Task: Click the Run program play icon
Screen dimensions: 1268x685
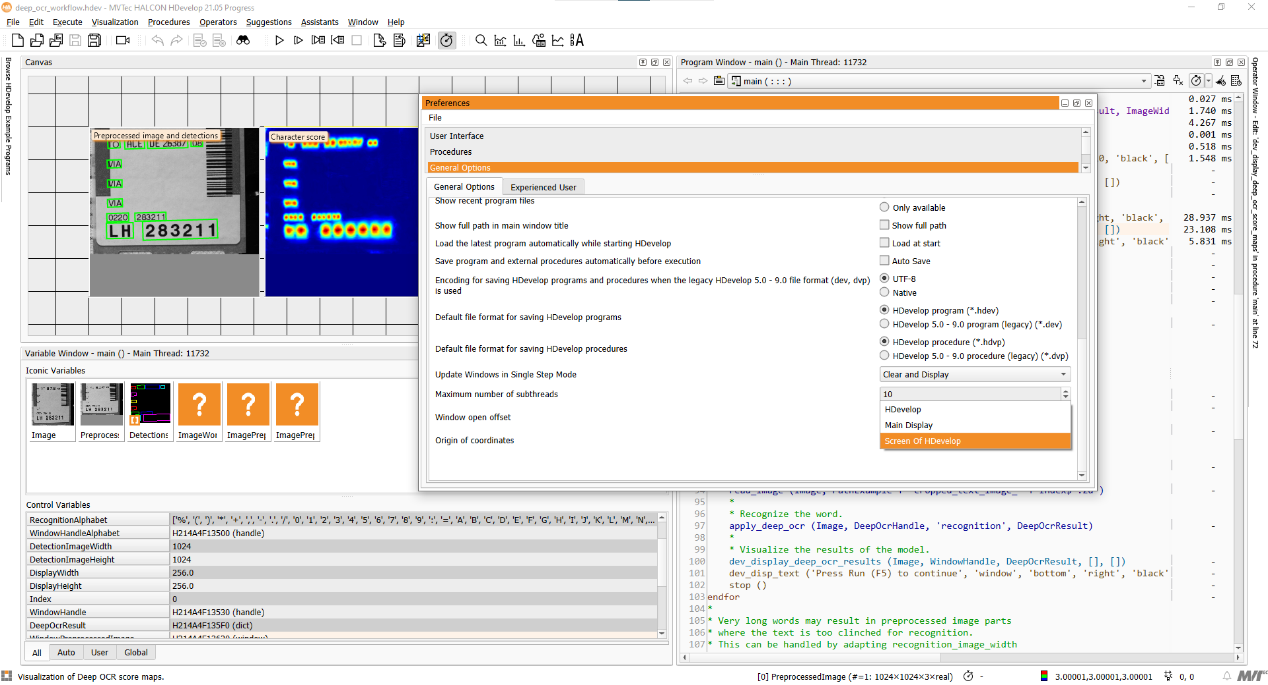Action: [x=279, y=40]
